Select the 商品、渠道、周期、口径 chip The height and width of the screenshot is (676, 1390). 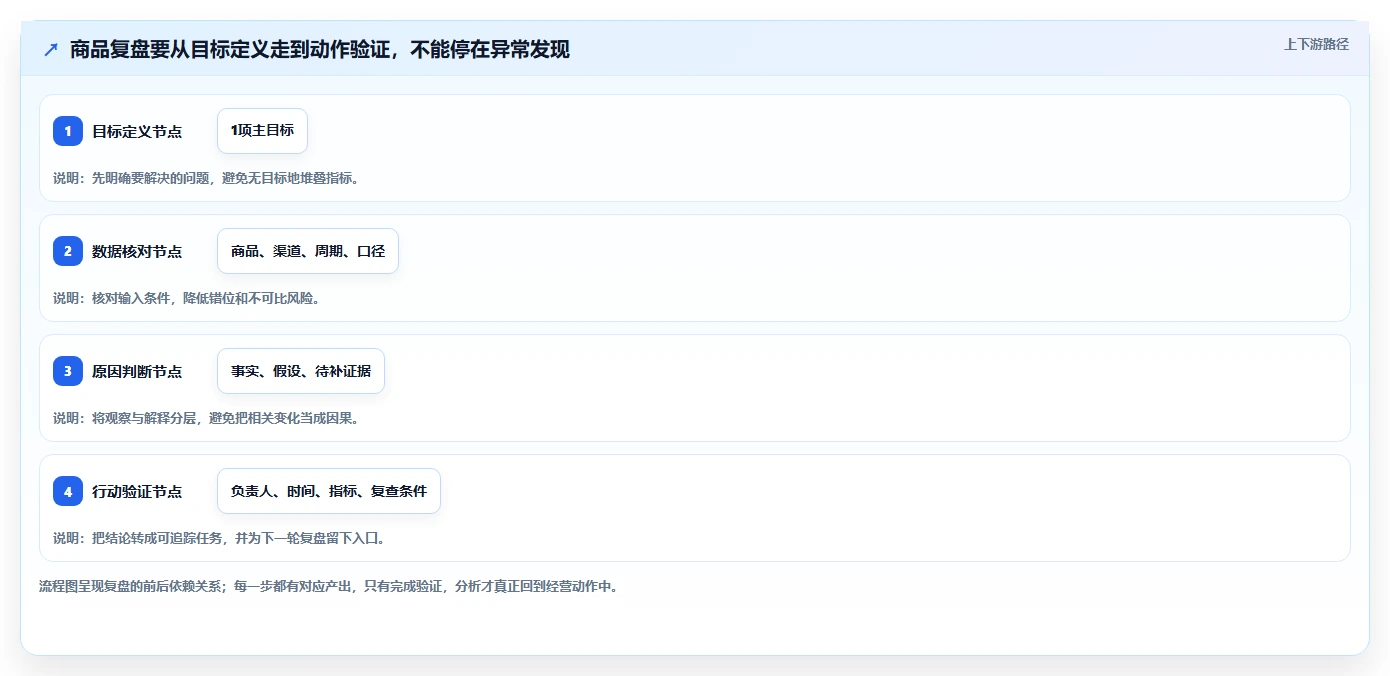(x=308, y=251)
